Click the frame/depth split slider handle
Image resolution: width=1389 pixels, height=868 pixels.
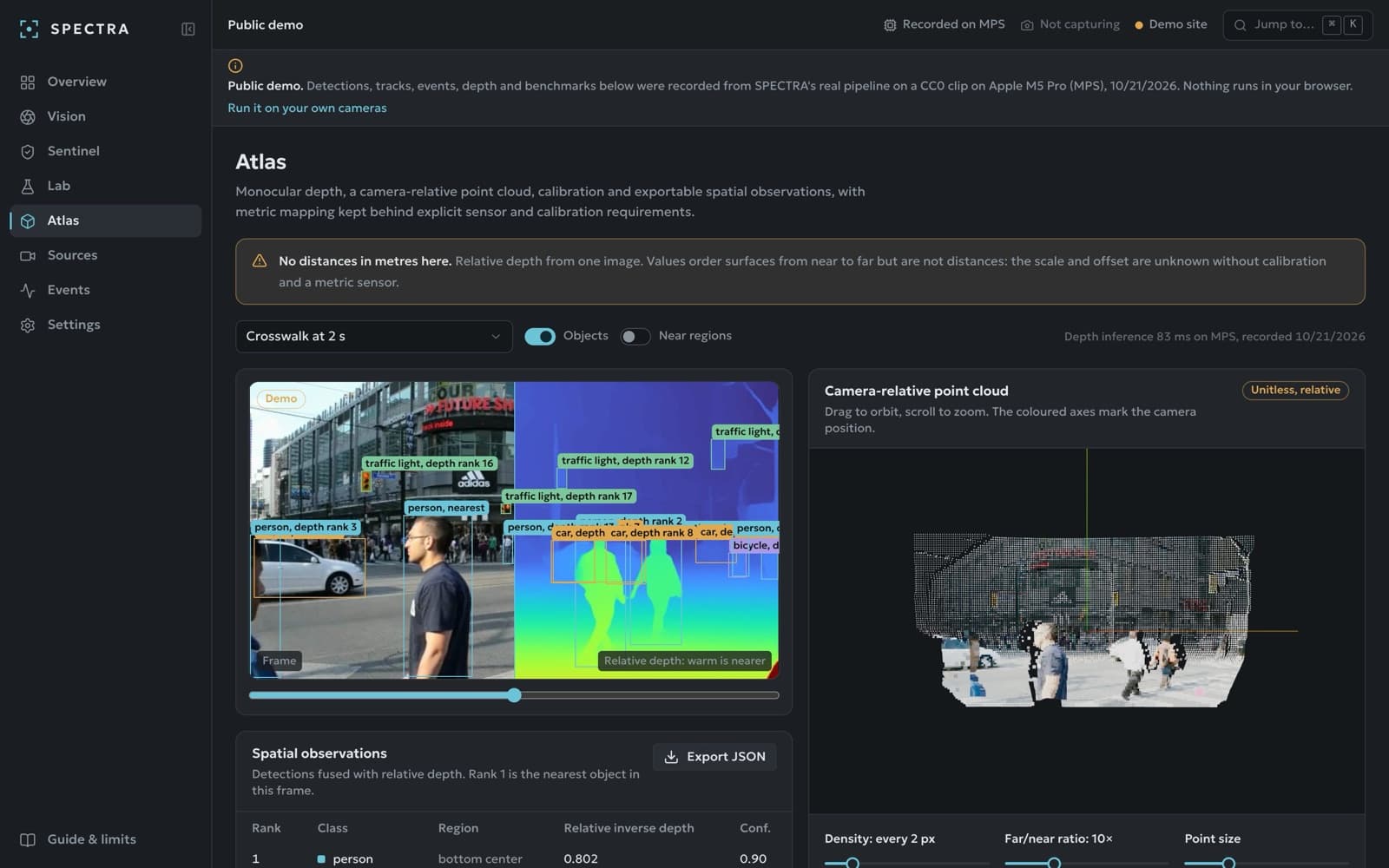(515, 695)
